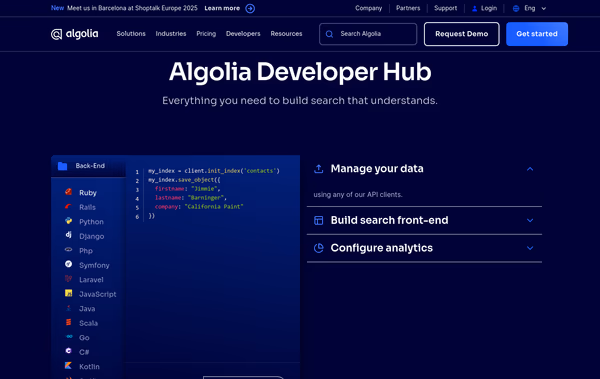
Task: Click the Build search front-end heading
Action: coord(389,221)
